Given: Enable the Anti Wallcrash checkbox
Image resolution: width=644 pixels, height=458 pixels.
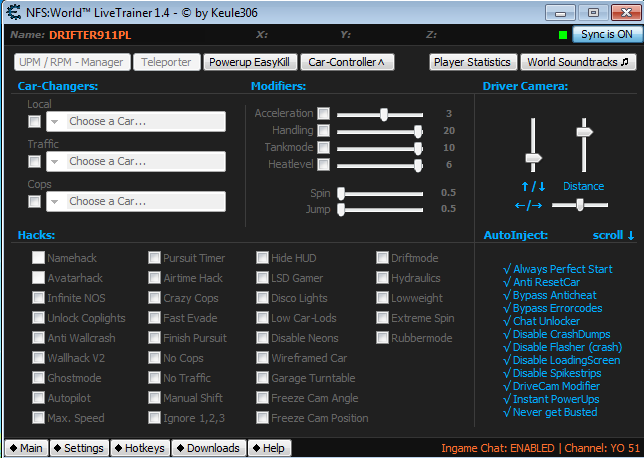Looking at the screenshot, I should click(x=39, y=338).
